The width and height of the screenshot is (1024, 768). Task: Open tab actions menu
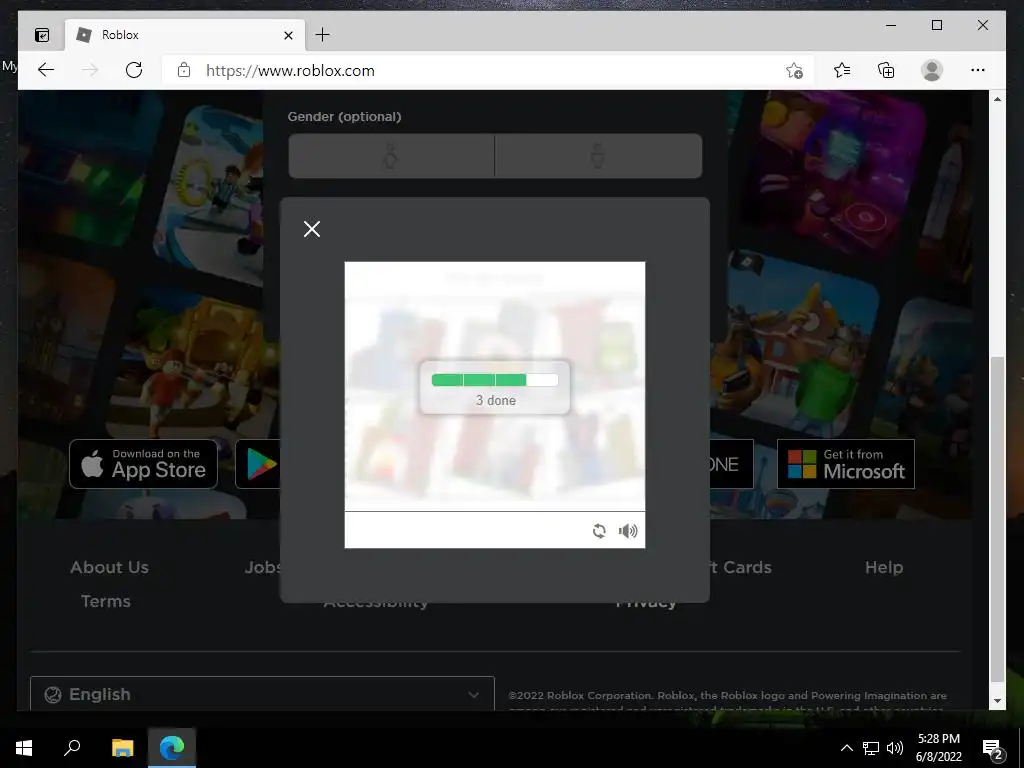(x=42, y=35)
